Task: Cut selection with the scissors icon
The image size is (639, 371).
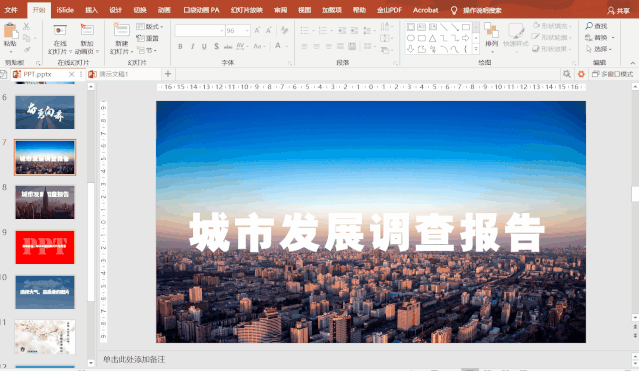Action: (26, 26)
